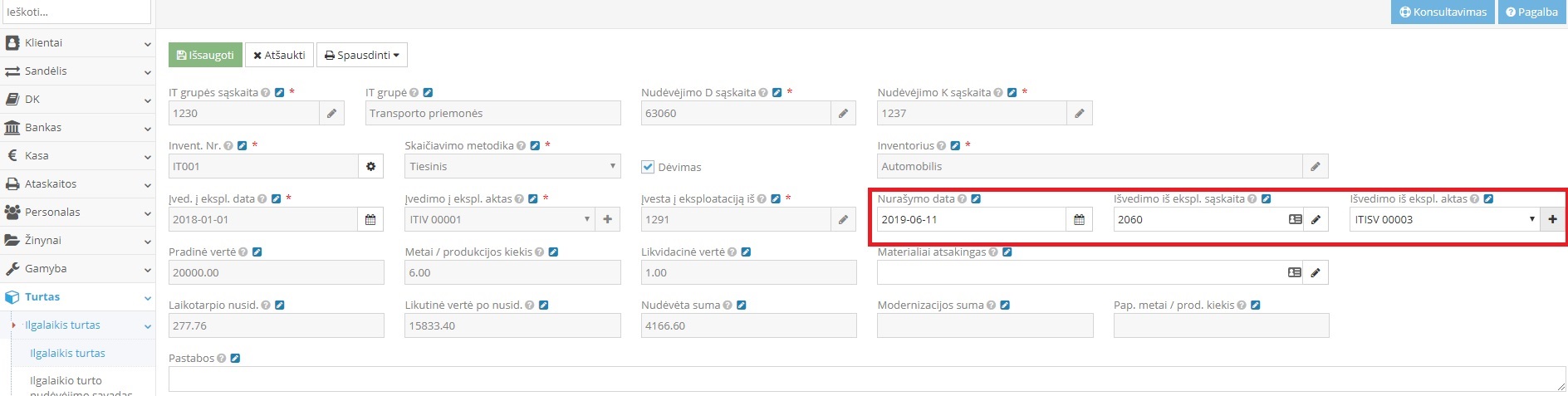The image size is (1568, 396).
Task: Click pencil icon for Nudėvėjimo D sąskaita
Action: click(843, 114)
